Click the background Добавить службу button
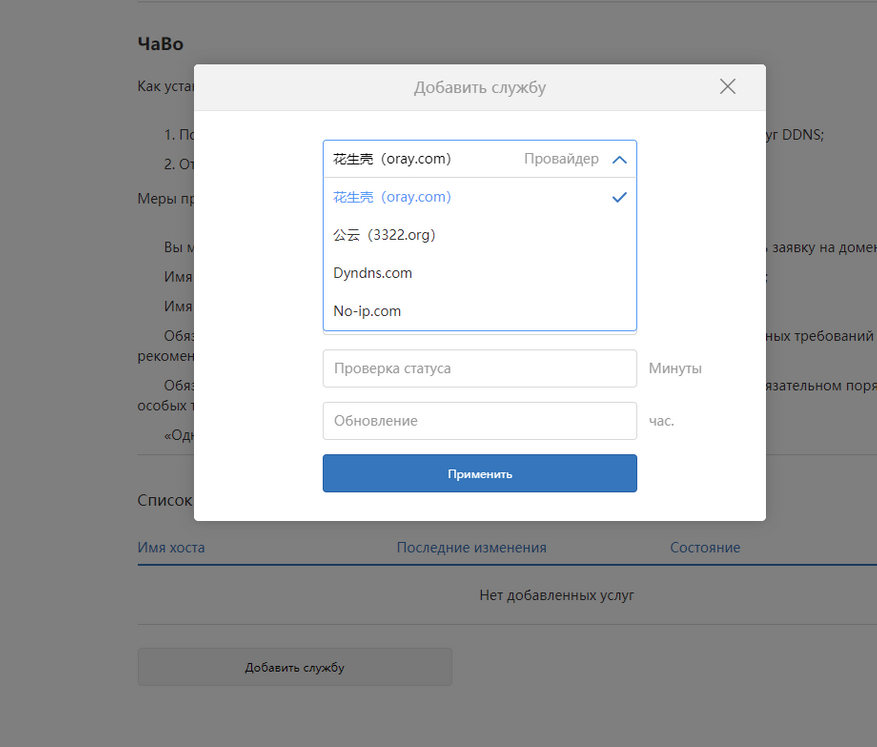The image size is (877, 747). [x=295, y=667]
